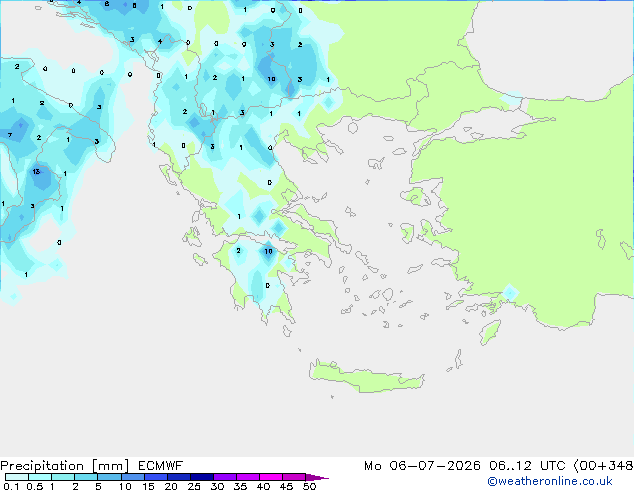The height and width of the screenshot is (490, 634).
Task: Click the island of Rhodes
Action: point(490,332)
